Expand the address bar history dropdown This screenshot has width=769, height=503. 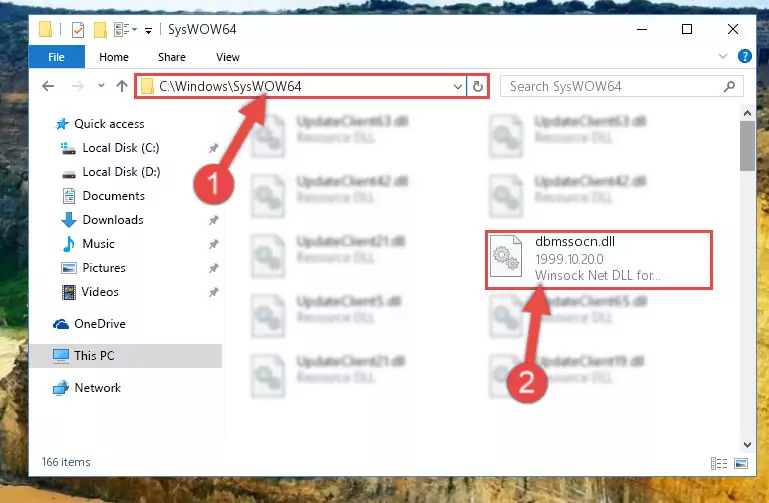(458, 87)
